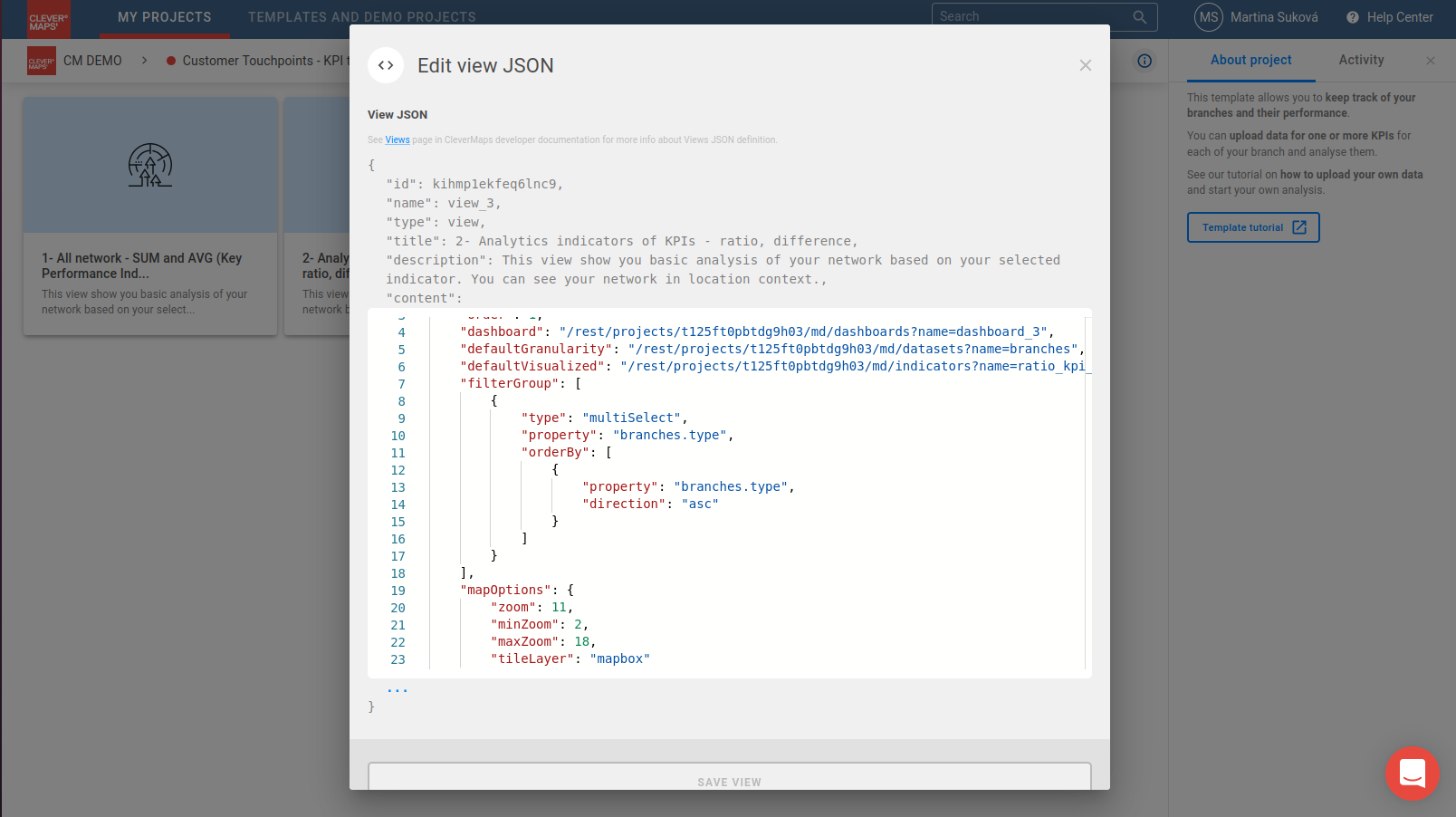
Task: Select the About project tab
Action: click(1250, 60)
